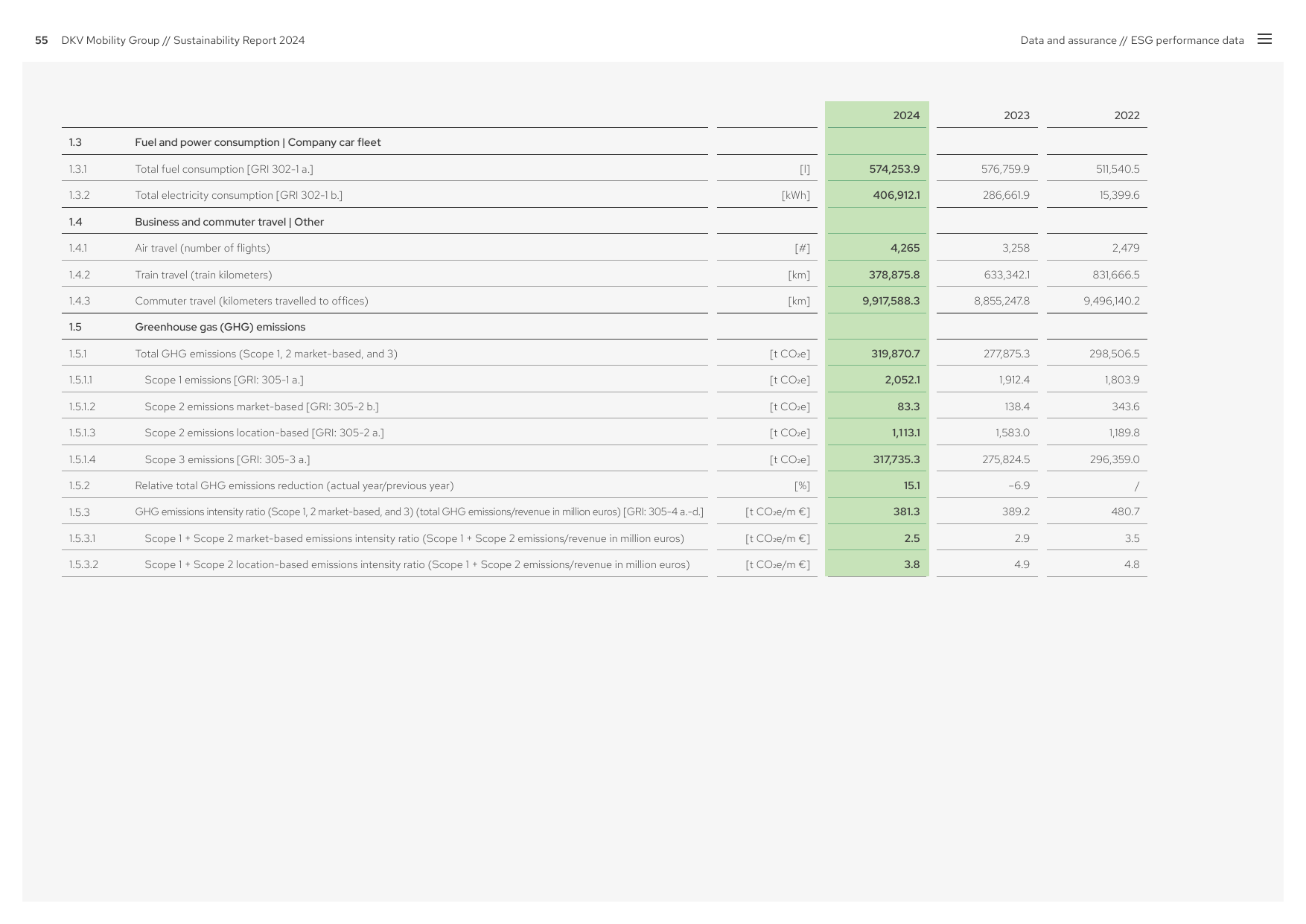This screenshot has width=1306, height=924.
Task: Click the 2024 location-based intensity value 3.8
Action: click(x=912, y=564)
